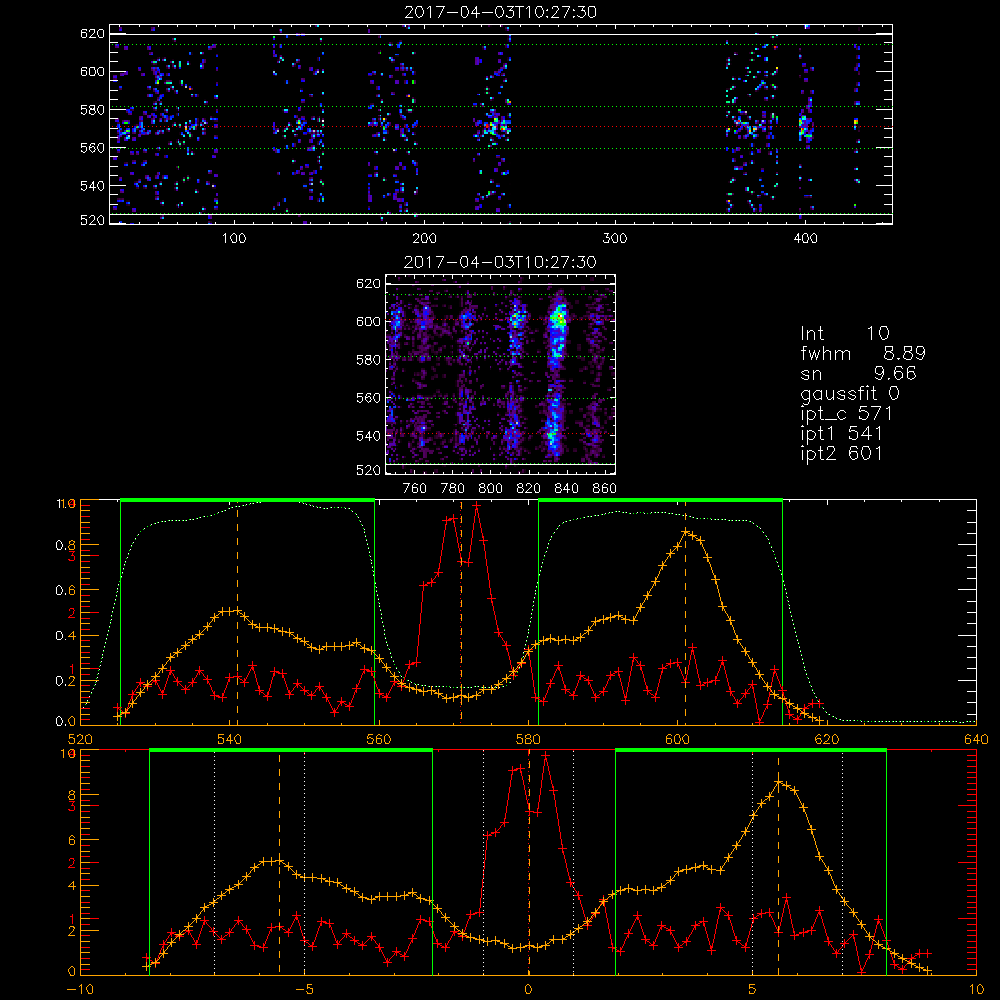
Task: Click y-axis tick 0.6 on upper profile plot
Action: coord(65,590)
